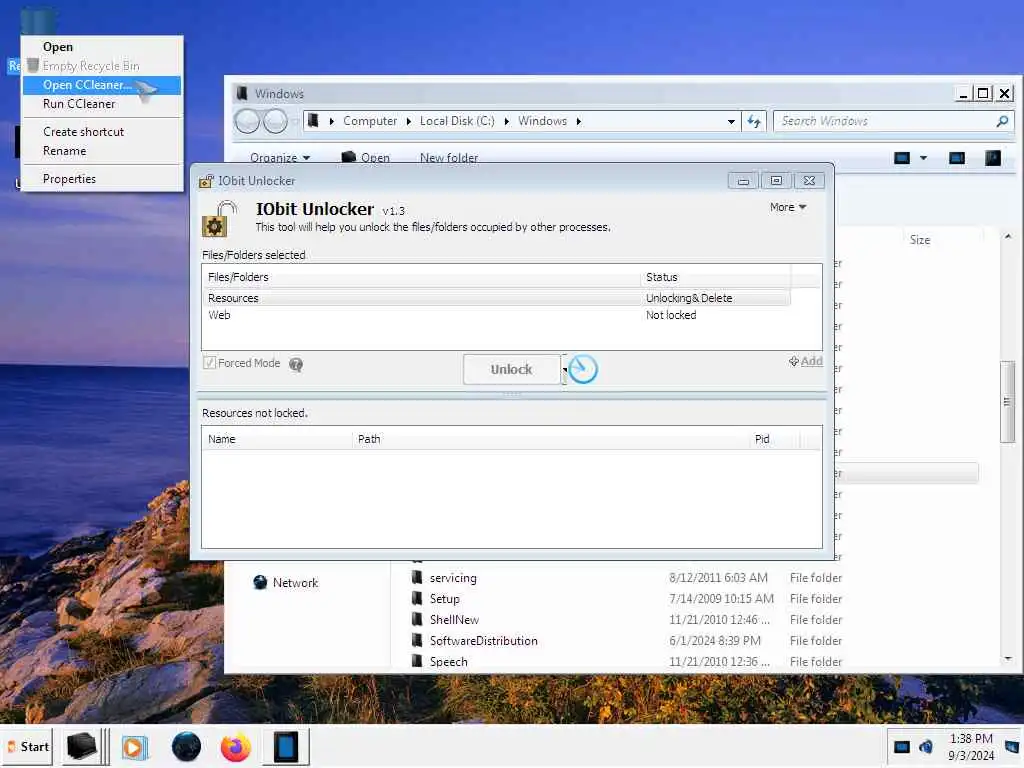Click the Search Windows input field

point(886,121)
